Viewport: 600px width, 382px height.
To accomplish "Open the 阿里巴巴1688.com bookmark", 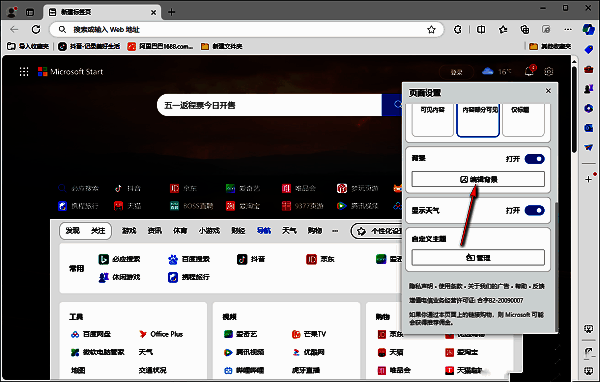I will (x=160, y=46).
